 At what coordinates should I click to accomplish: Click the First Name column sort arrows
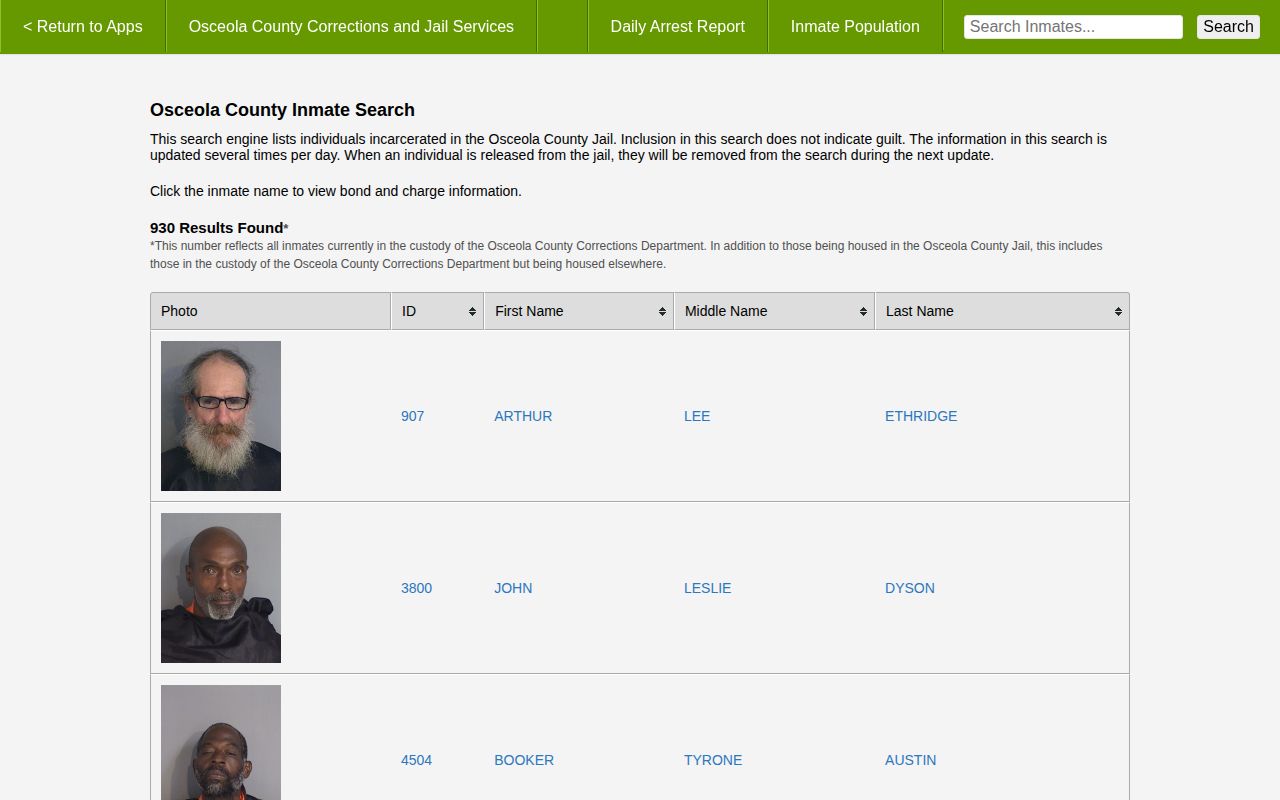[662, 312]
